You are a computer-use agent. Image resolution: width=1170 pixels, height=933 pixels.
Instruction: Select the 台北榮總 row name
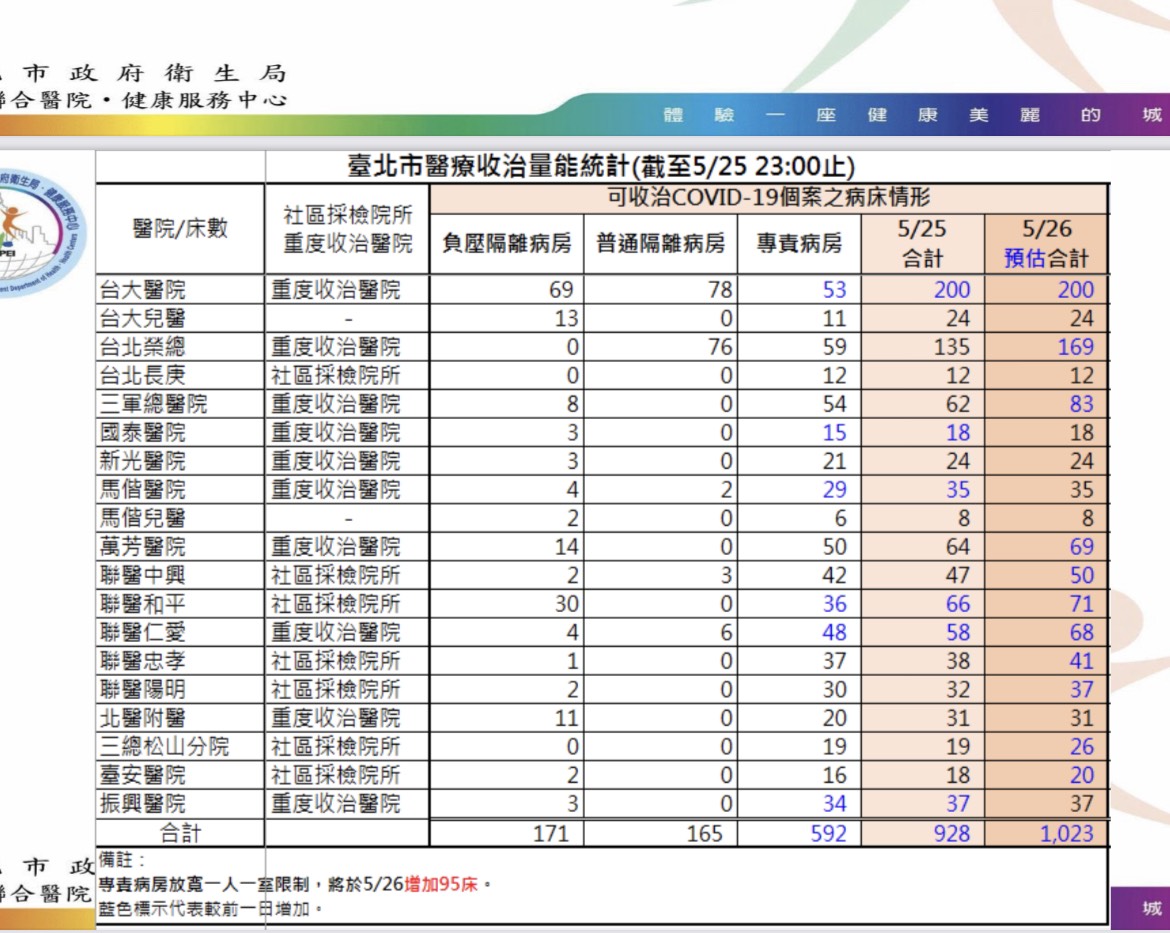pyautogui.click(x=143, y=347)
